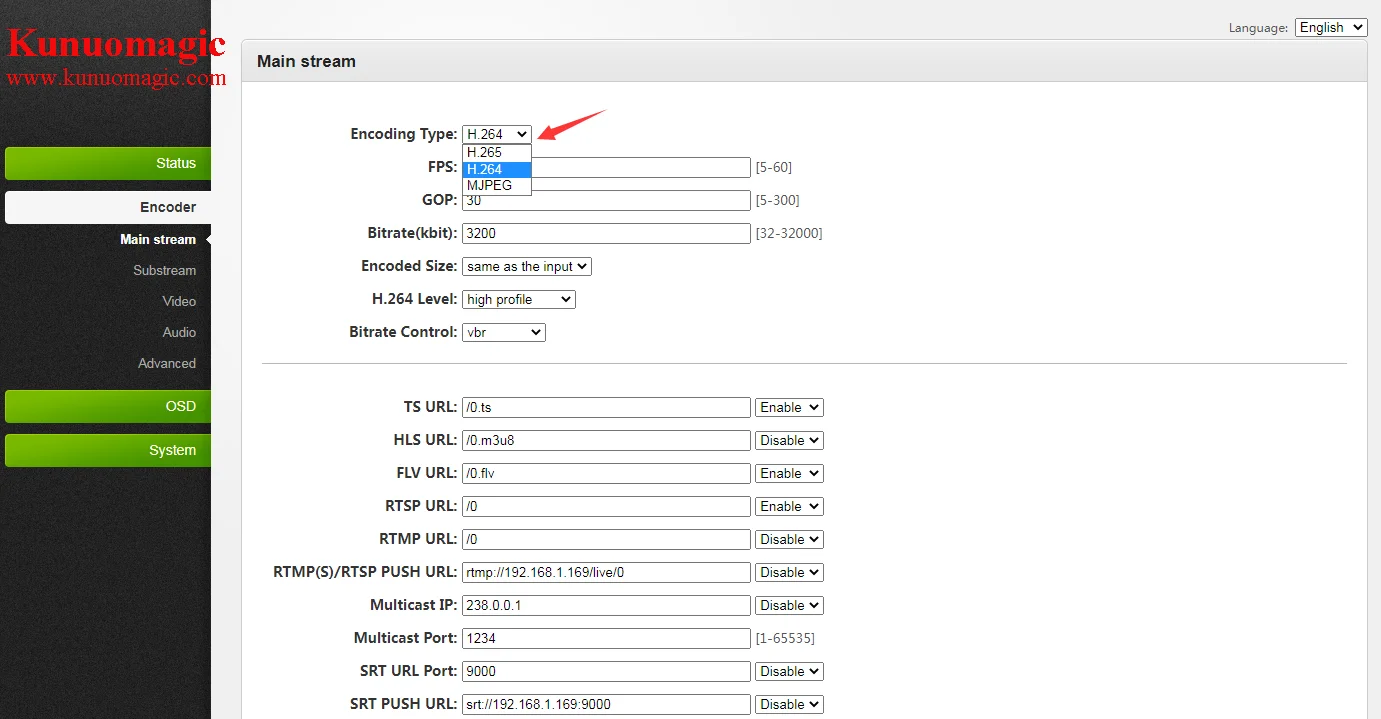The image size is (1381, 719).
Task: Click the FPS input field
Action: (x=640, y=167)
